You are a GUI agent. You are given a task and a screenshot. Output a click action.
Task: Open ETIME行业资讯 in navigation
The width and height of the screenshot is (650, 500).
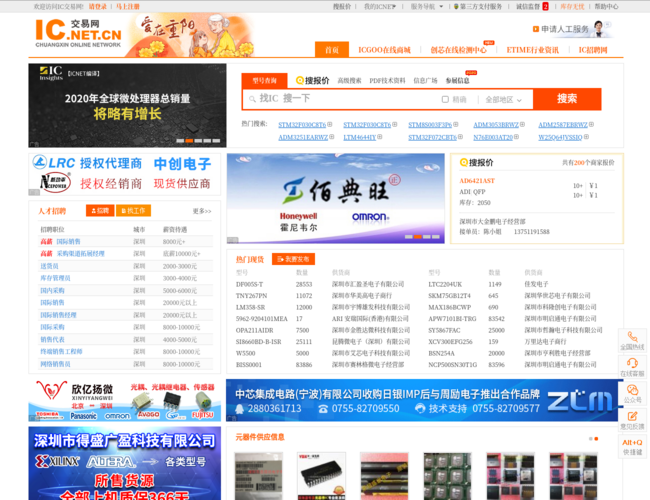pos(533,50)
